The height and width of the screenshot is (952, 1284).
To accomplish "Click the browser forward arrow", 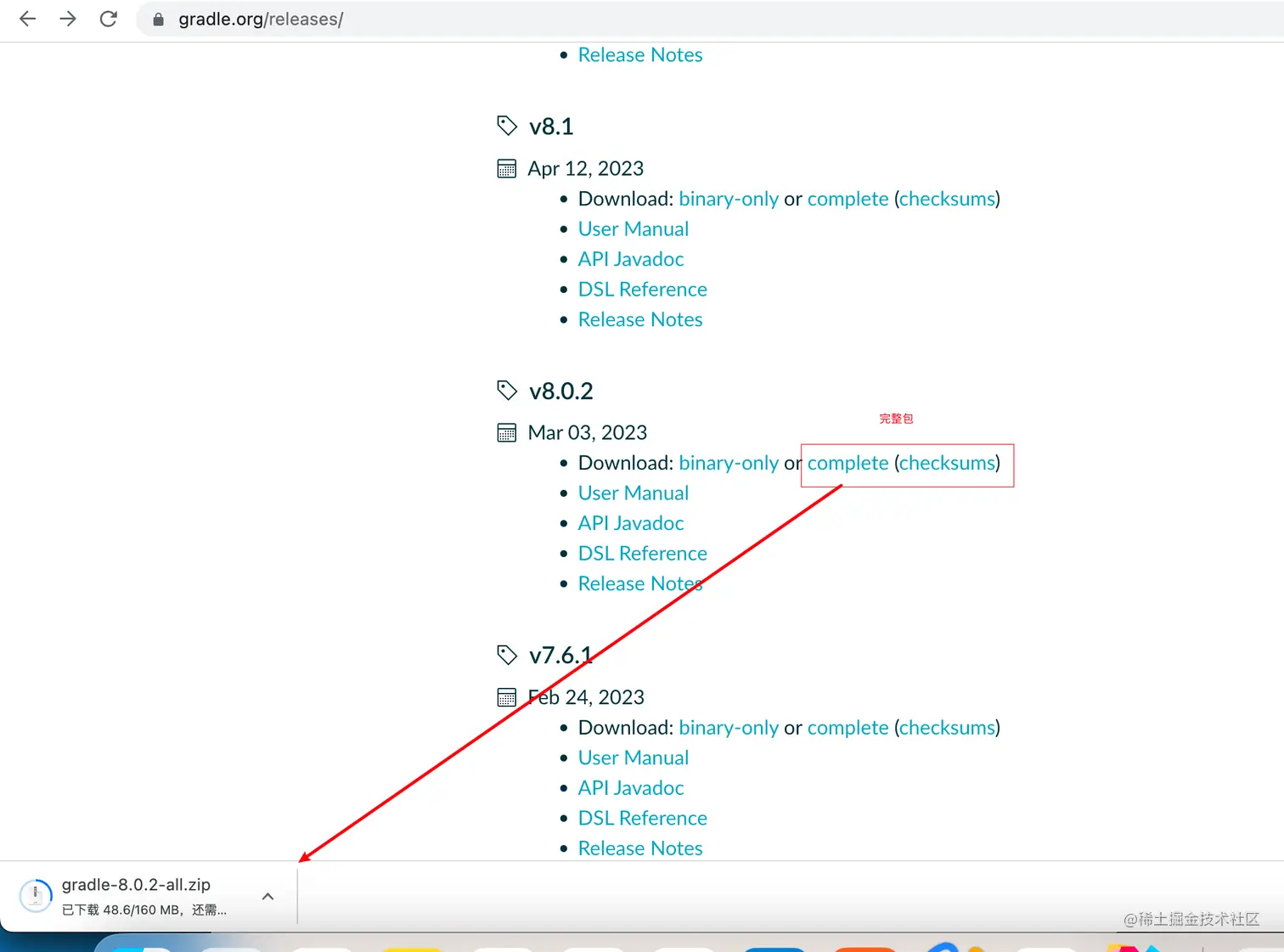I will point(68,19).
